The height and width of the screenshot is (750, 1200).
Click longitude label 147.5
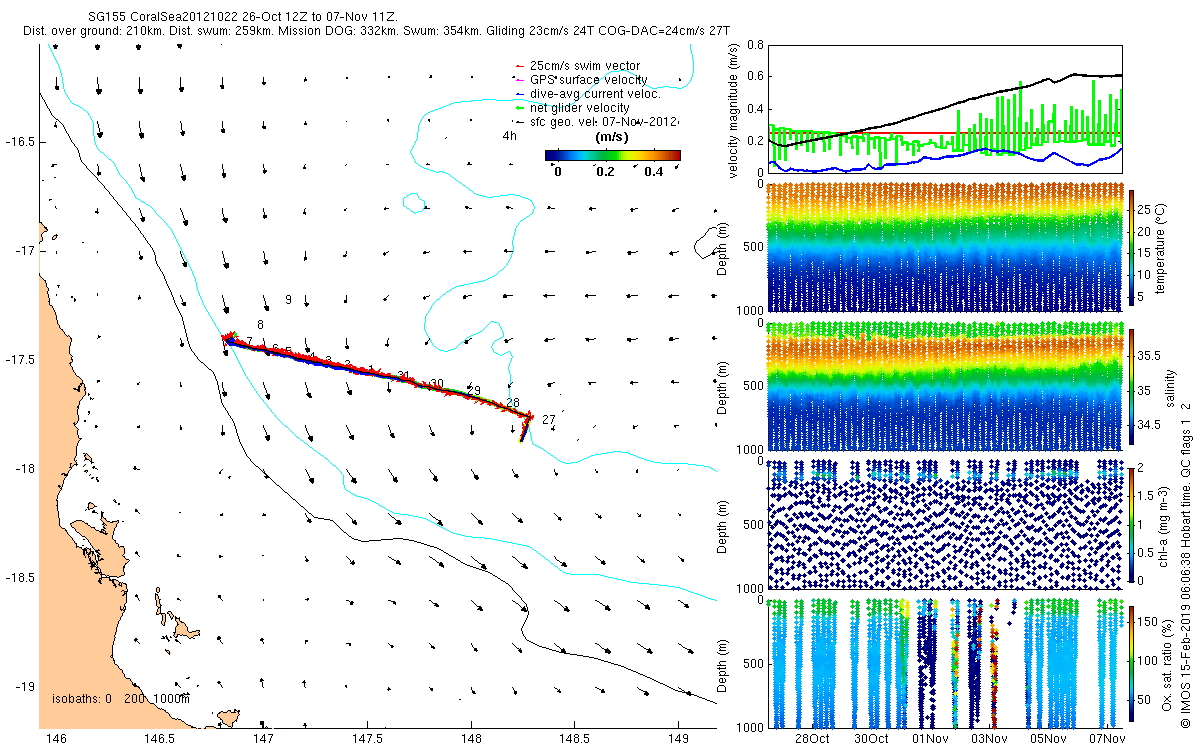point(367,739)
